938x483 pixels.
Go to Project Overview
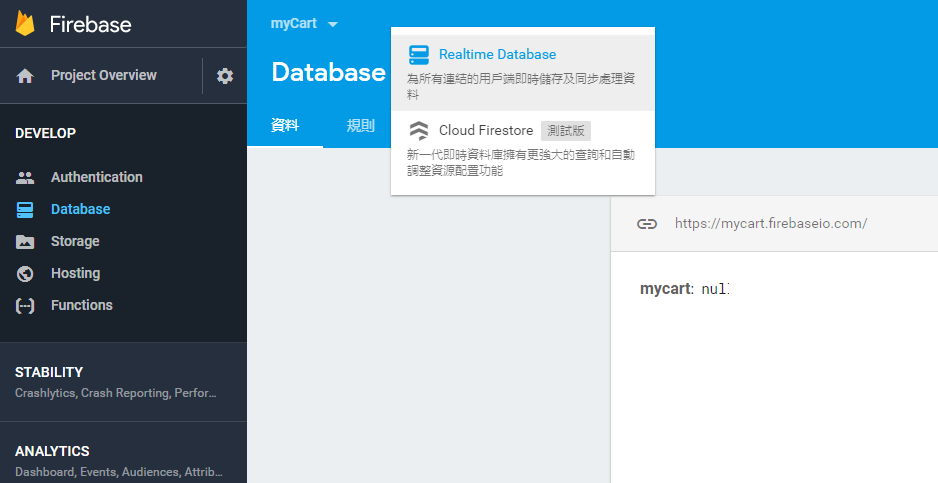(x=103, y=75)
